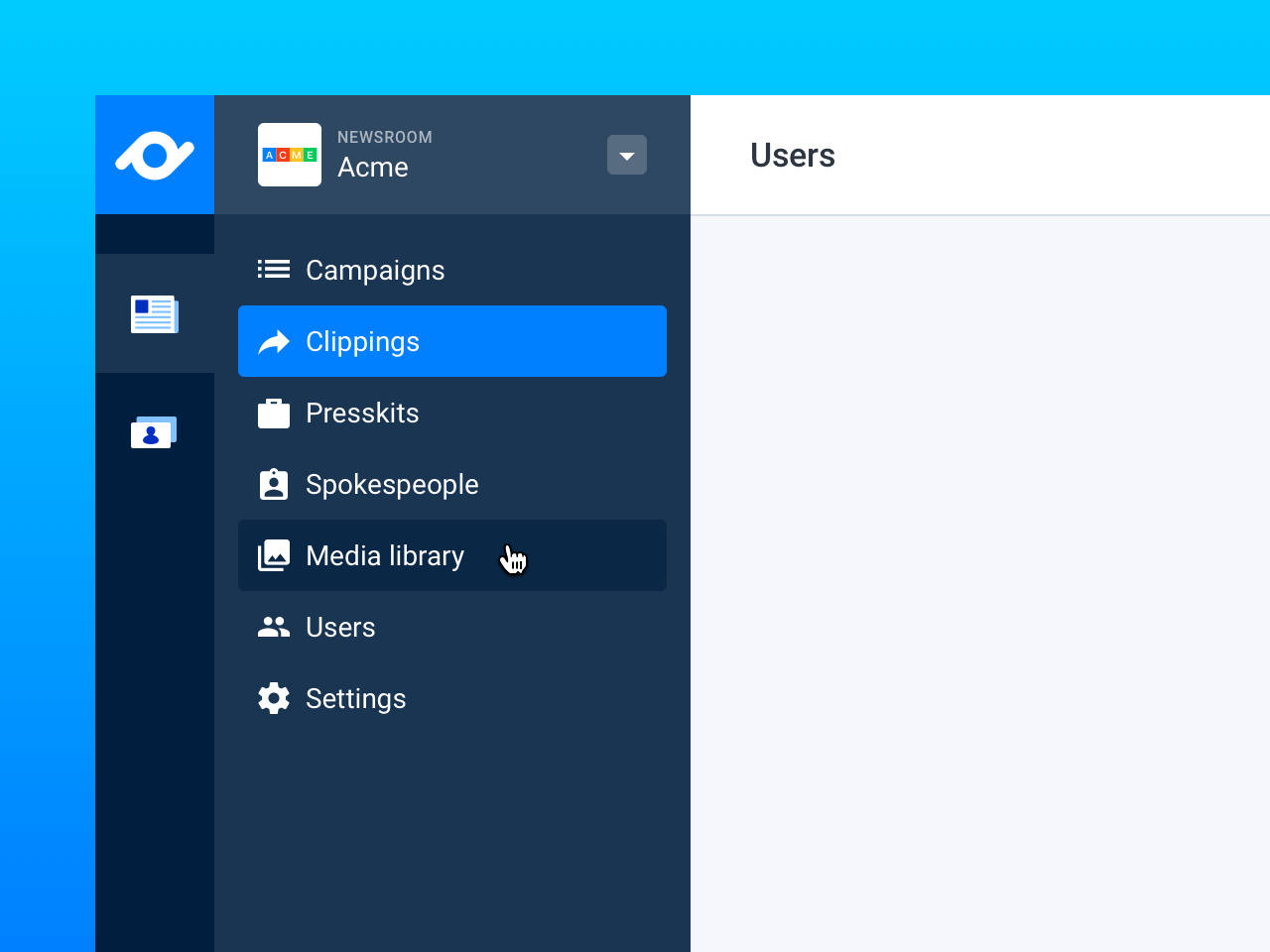Click the NEWSROOM label text
This screenshot has height=952, width=1270.
385,137
